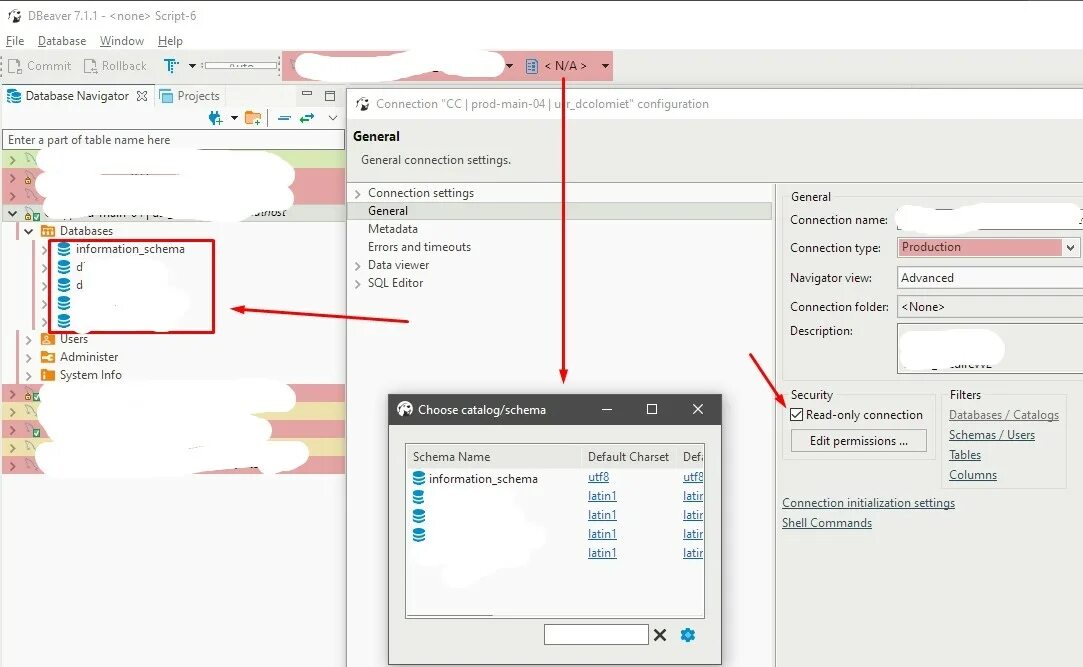Select the Metadata settings page
Viewport: 1083px width, 667px height.
point(392,229)
